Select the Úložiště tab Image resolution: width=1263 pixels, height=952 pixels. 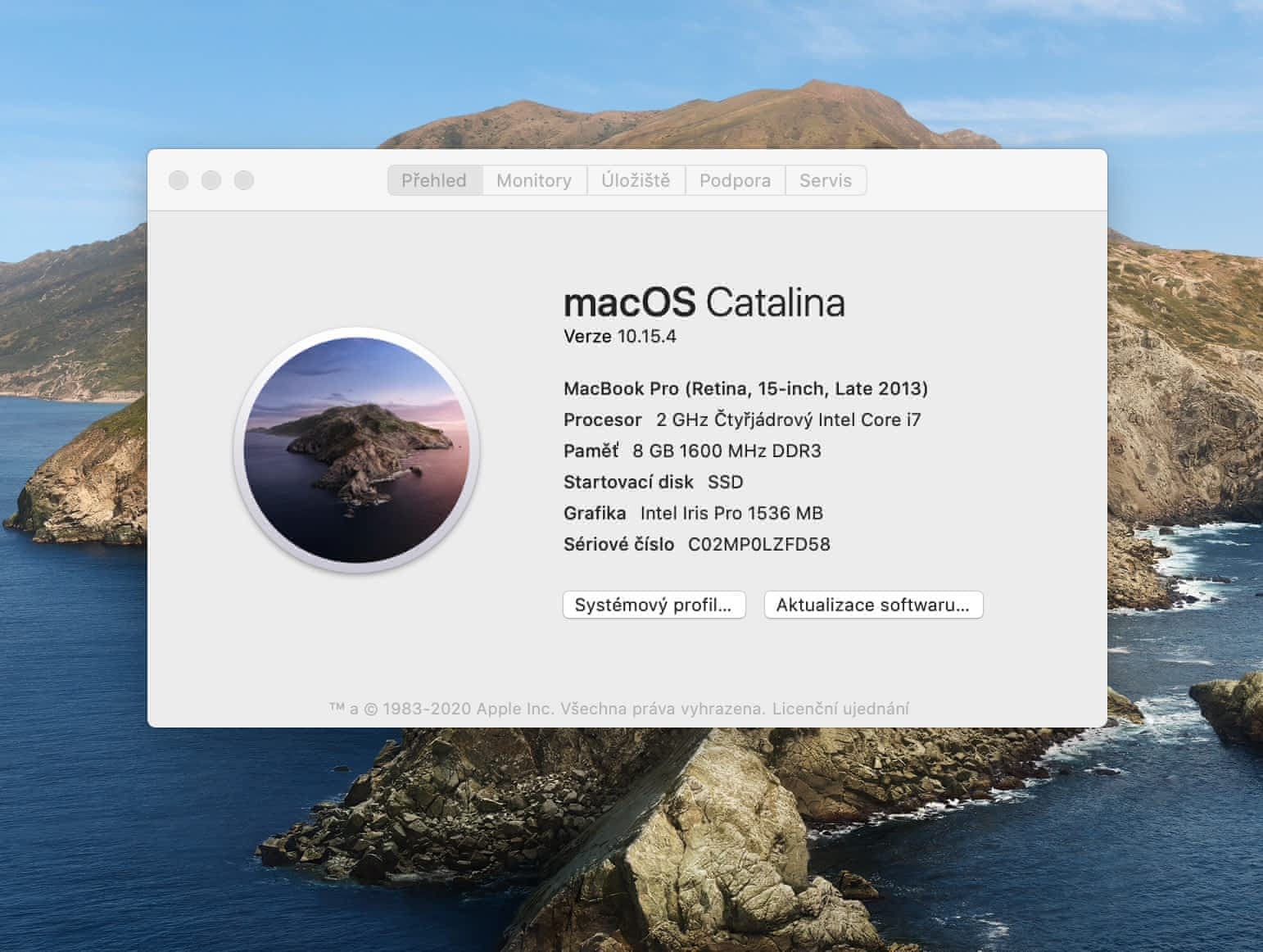click(x=636, y=180)
